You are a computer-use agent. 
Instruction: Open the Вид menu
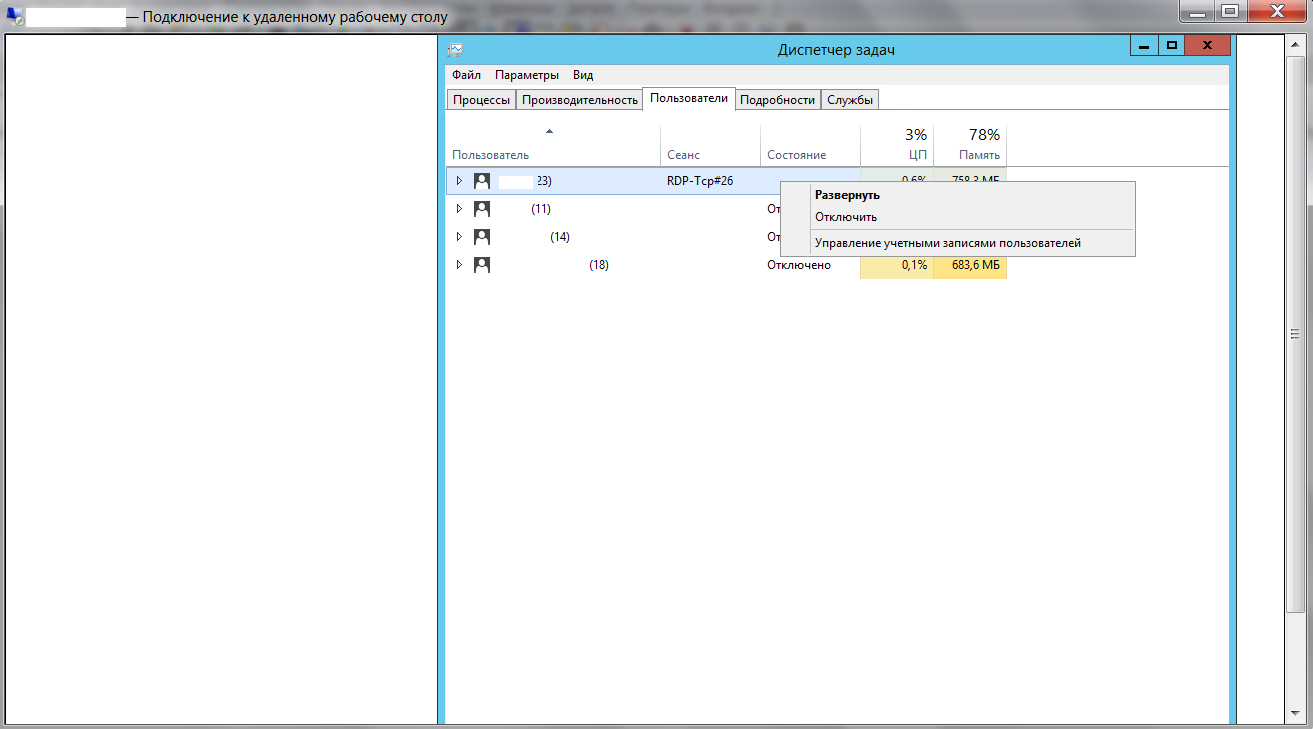[583, 75]
